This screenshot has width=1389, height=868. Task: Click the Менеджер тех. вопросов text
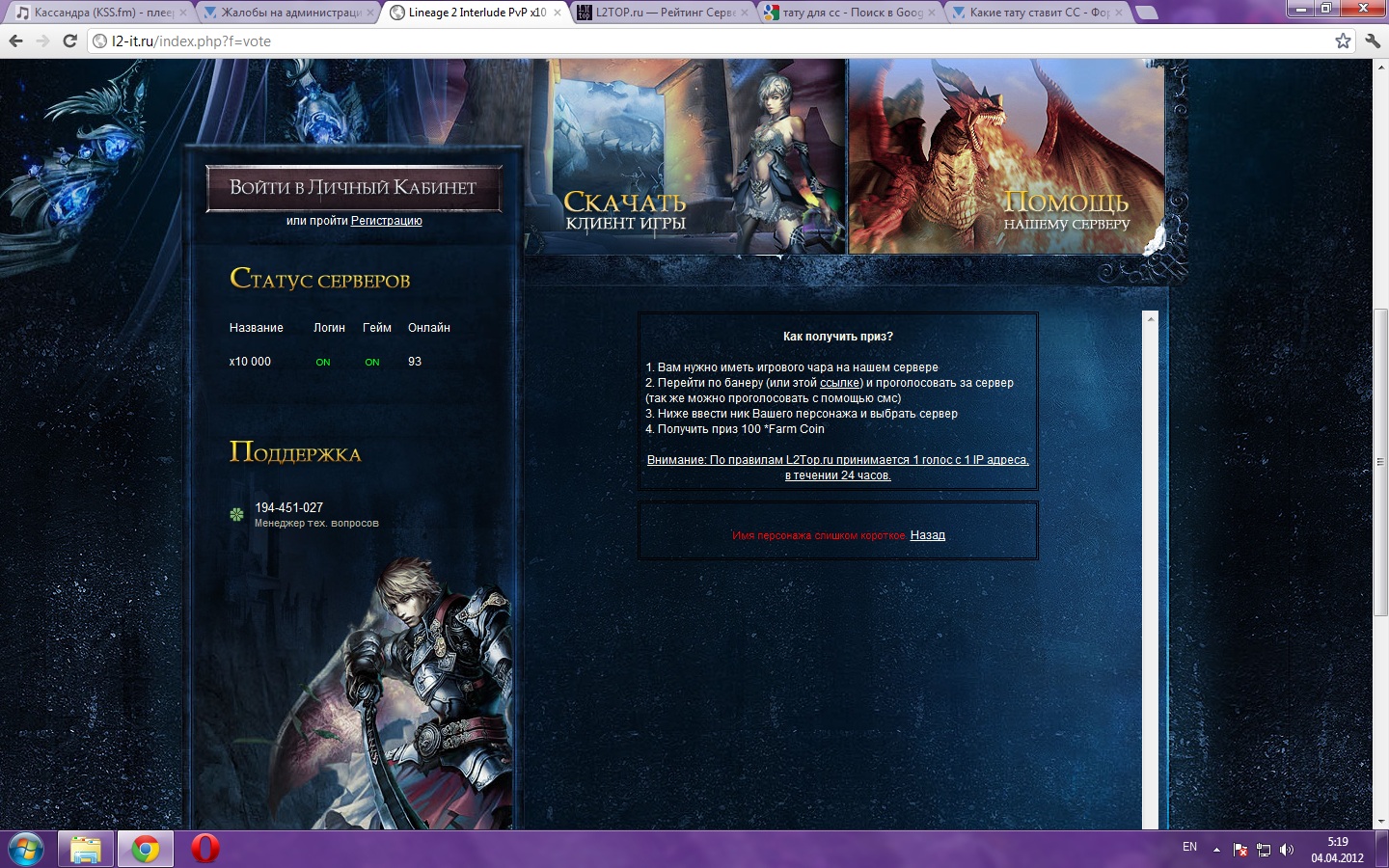click(x=316, y=524)
